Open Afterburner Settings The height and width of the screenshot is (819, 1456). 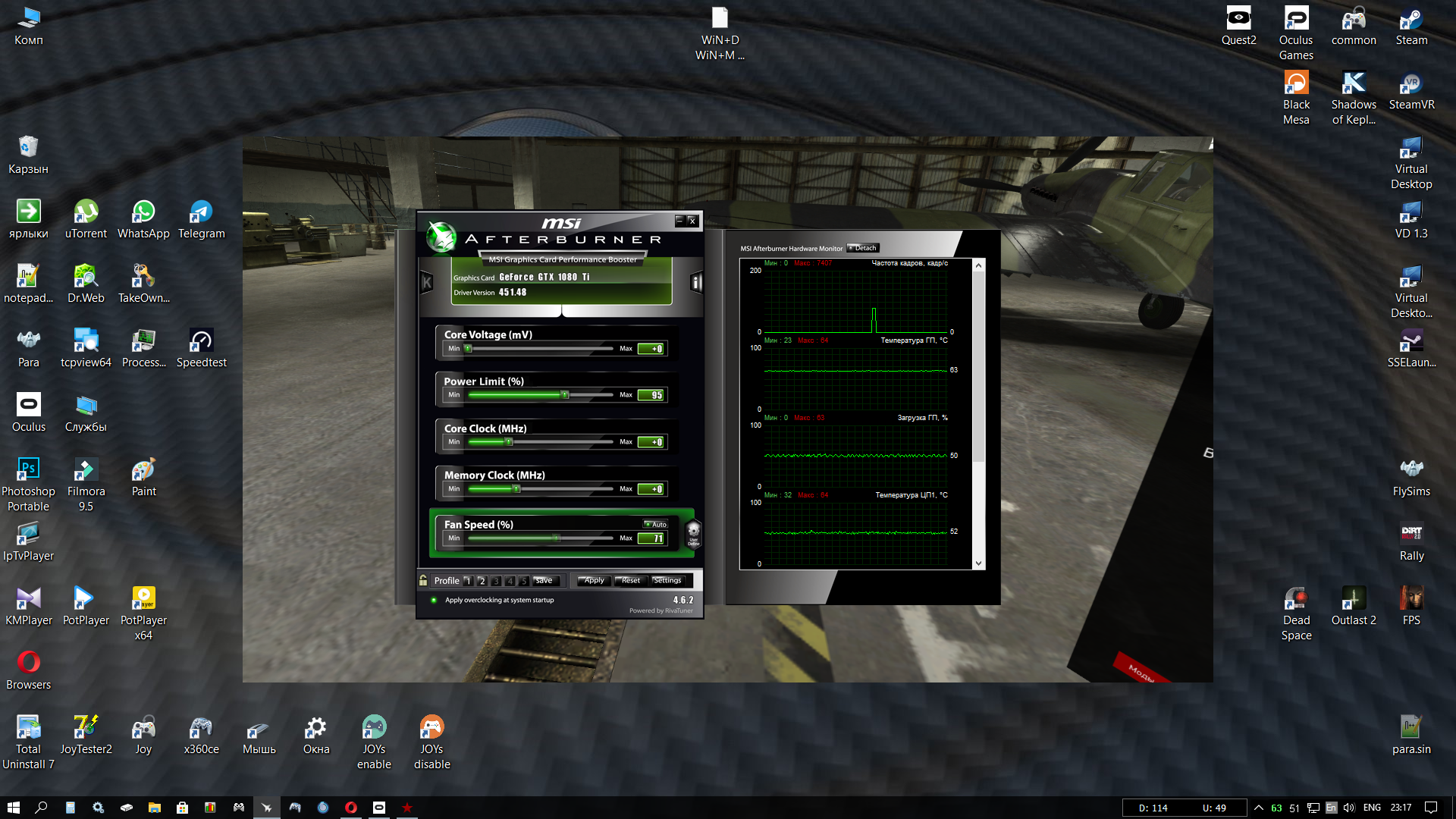[667, 581]
